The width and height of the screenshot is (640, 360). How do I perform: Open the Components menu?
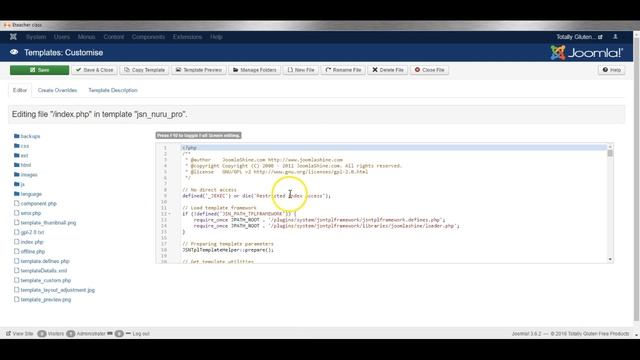pyautogui.click(x=148, y=37)
